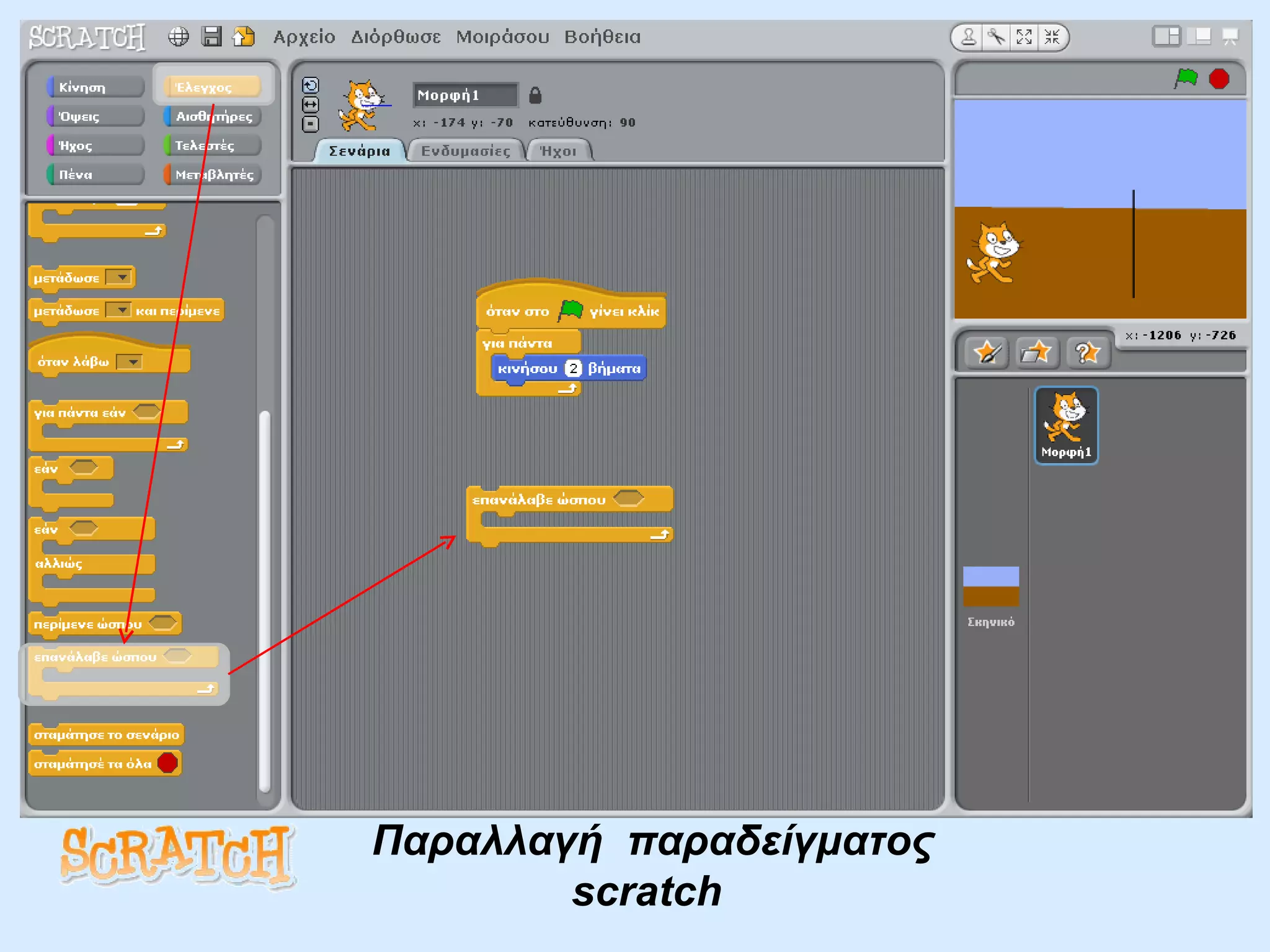Click the σταμάτησέ τα όλα block
1270x952 pixels.
(105, 764)
